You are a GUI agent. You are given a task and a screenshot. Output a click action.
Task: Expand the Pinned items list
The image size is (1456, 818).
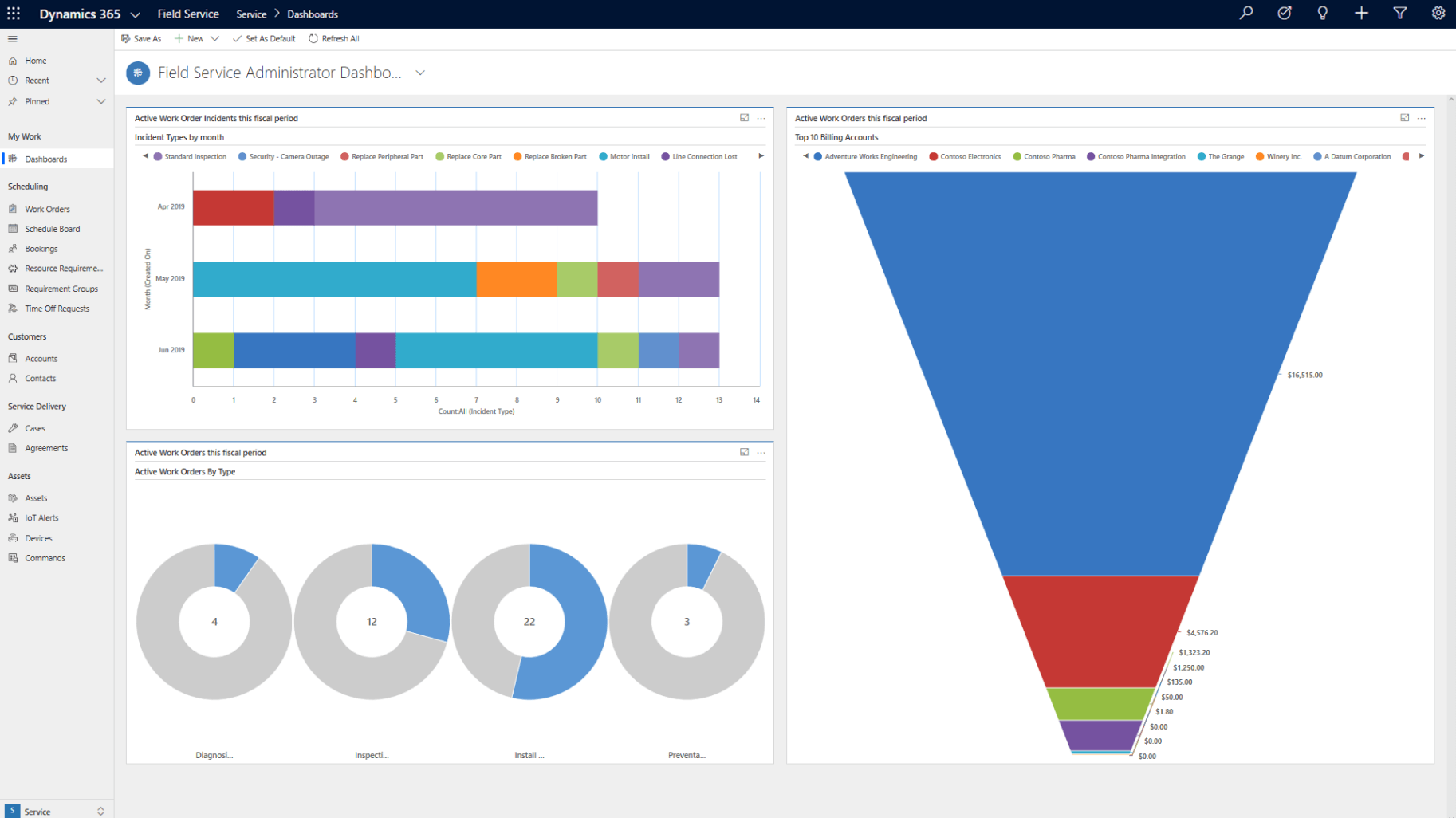(x=101, y=101)
